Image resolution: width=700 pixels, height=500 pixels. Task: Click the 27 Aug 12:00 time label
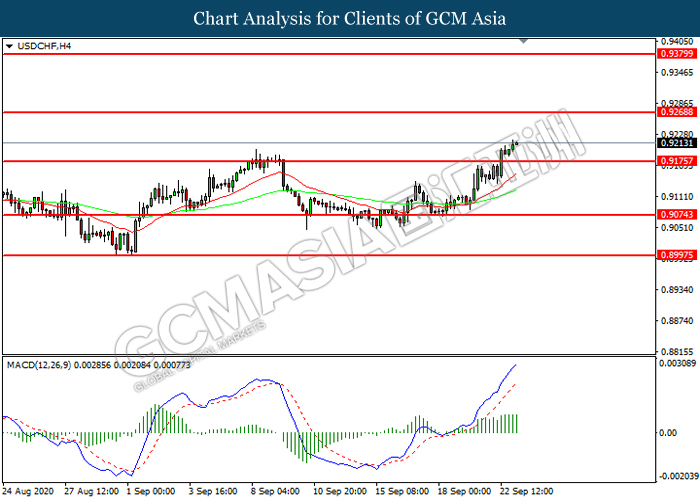(92, 492)
